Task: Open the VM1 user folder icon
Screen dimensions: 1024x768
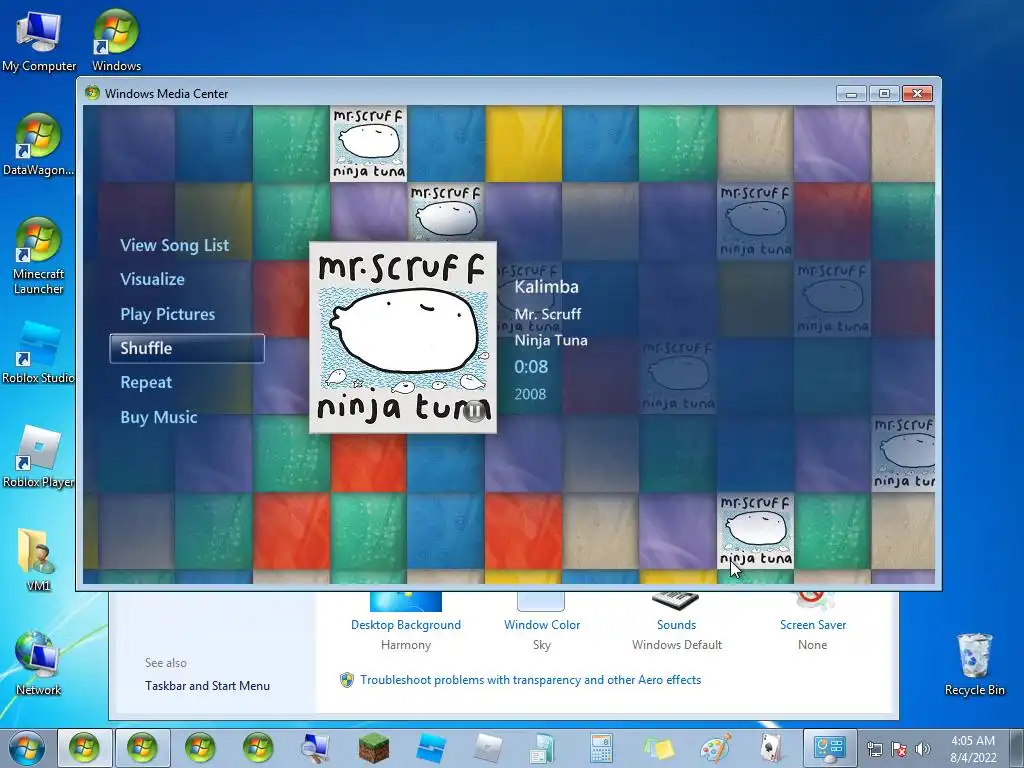Action: pyautogui.click(x=38, y=560)
